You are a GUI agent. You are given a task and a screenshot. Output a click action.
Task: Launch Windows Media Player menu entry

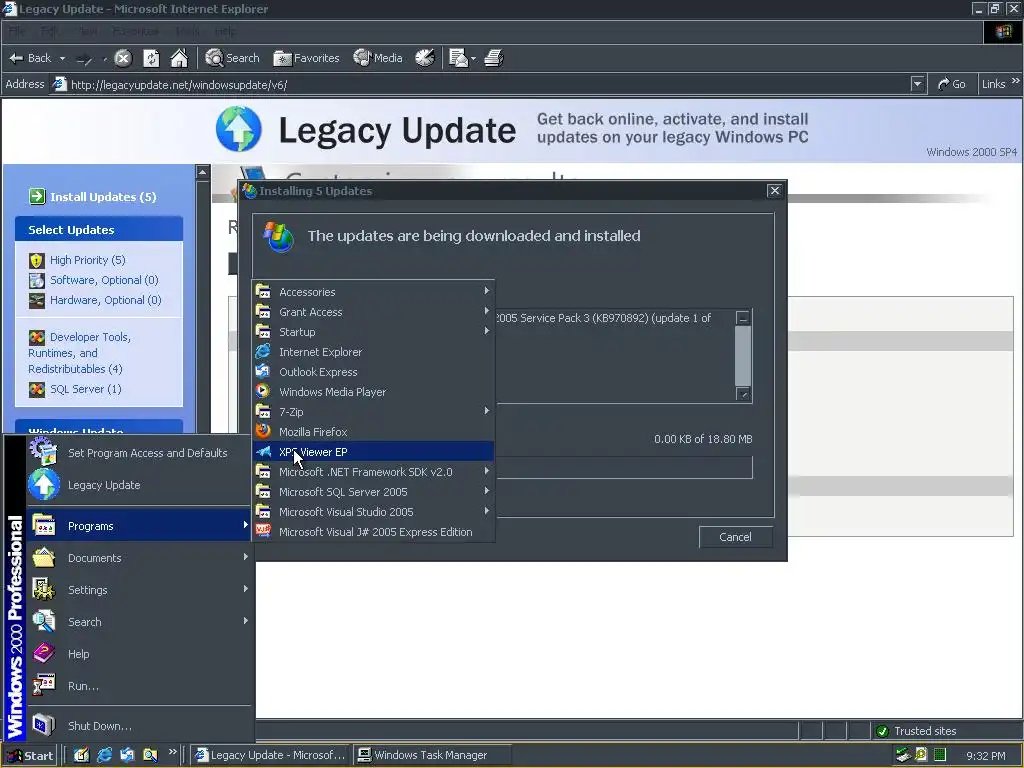374,392
